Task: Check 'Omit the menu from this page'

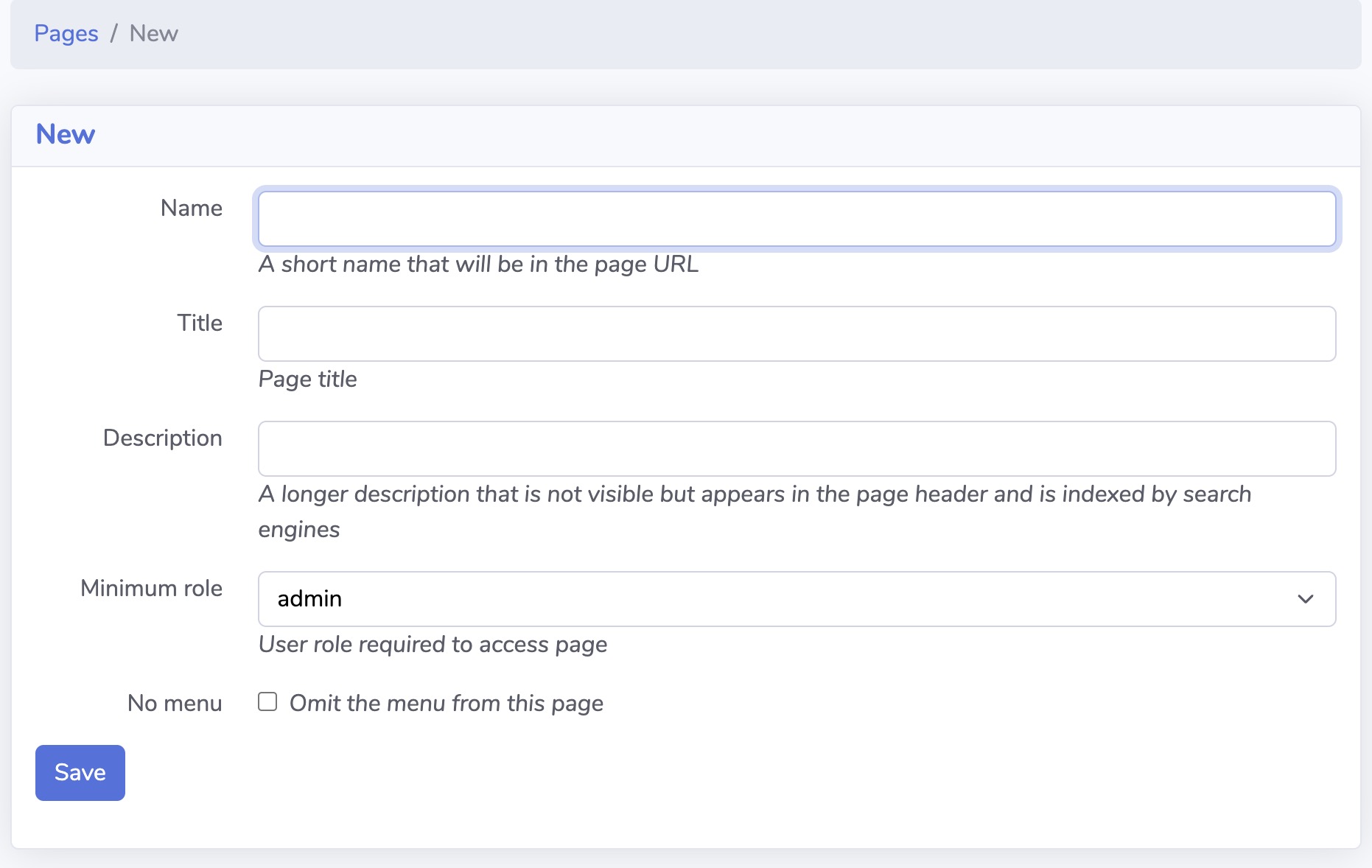Action: click(267, 702)
